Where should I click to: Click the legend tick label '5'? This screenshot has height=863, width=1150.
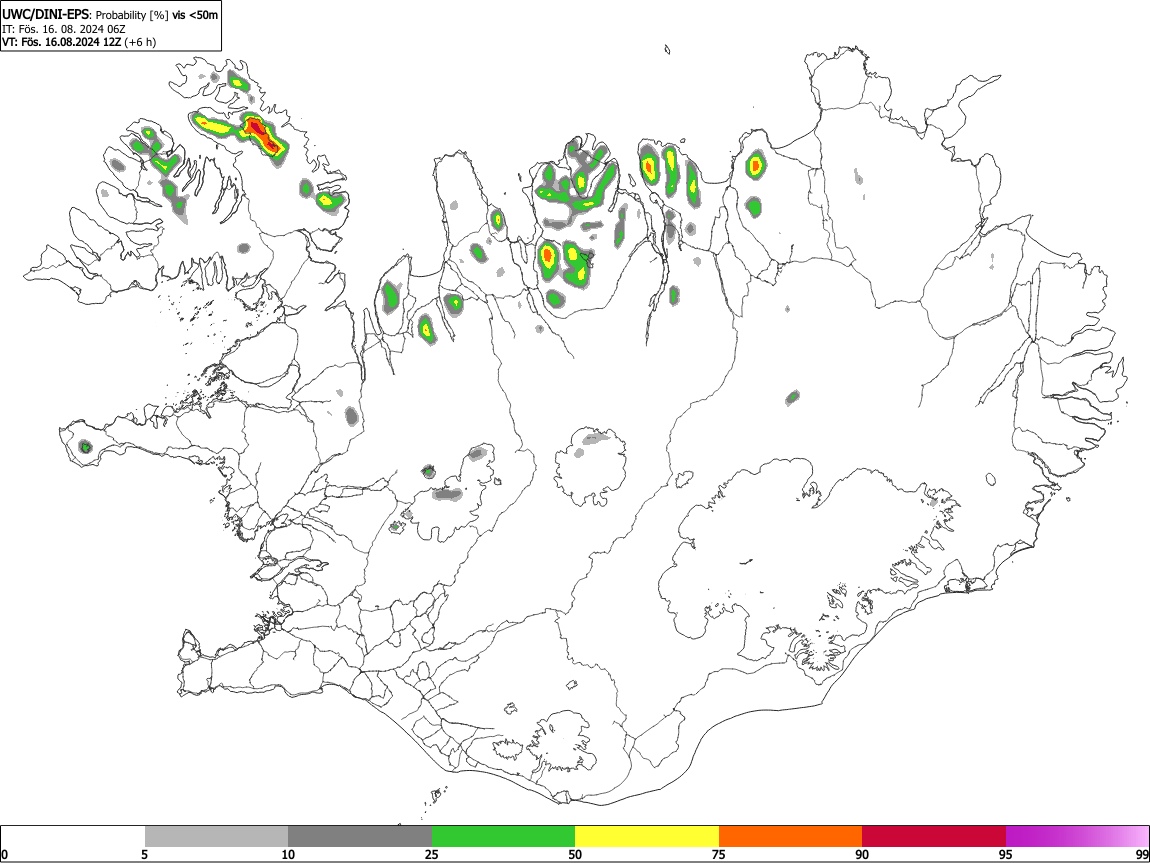coord(144,854)
